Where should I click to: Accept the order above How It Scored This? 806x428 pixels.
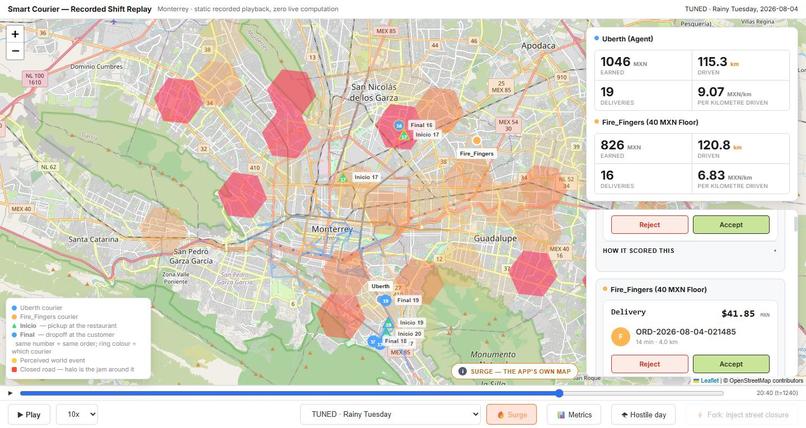tap(731, 225)
